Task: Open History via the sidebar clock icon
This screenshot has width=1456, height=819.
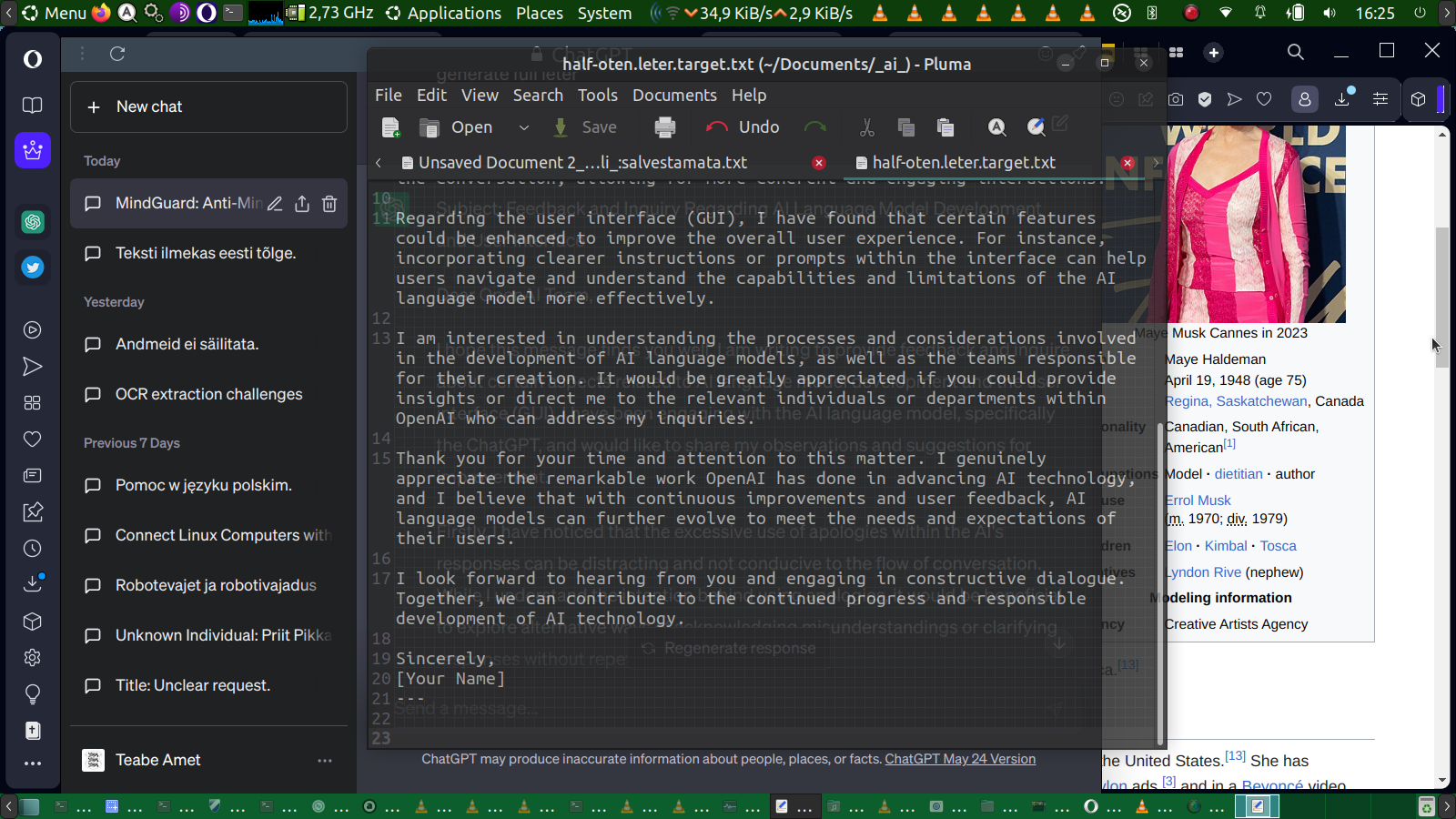Action: pos(33,549)
